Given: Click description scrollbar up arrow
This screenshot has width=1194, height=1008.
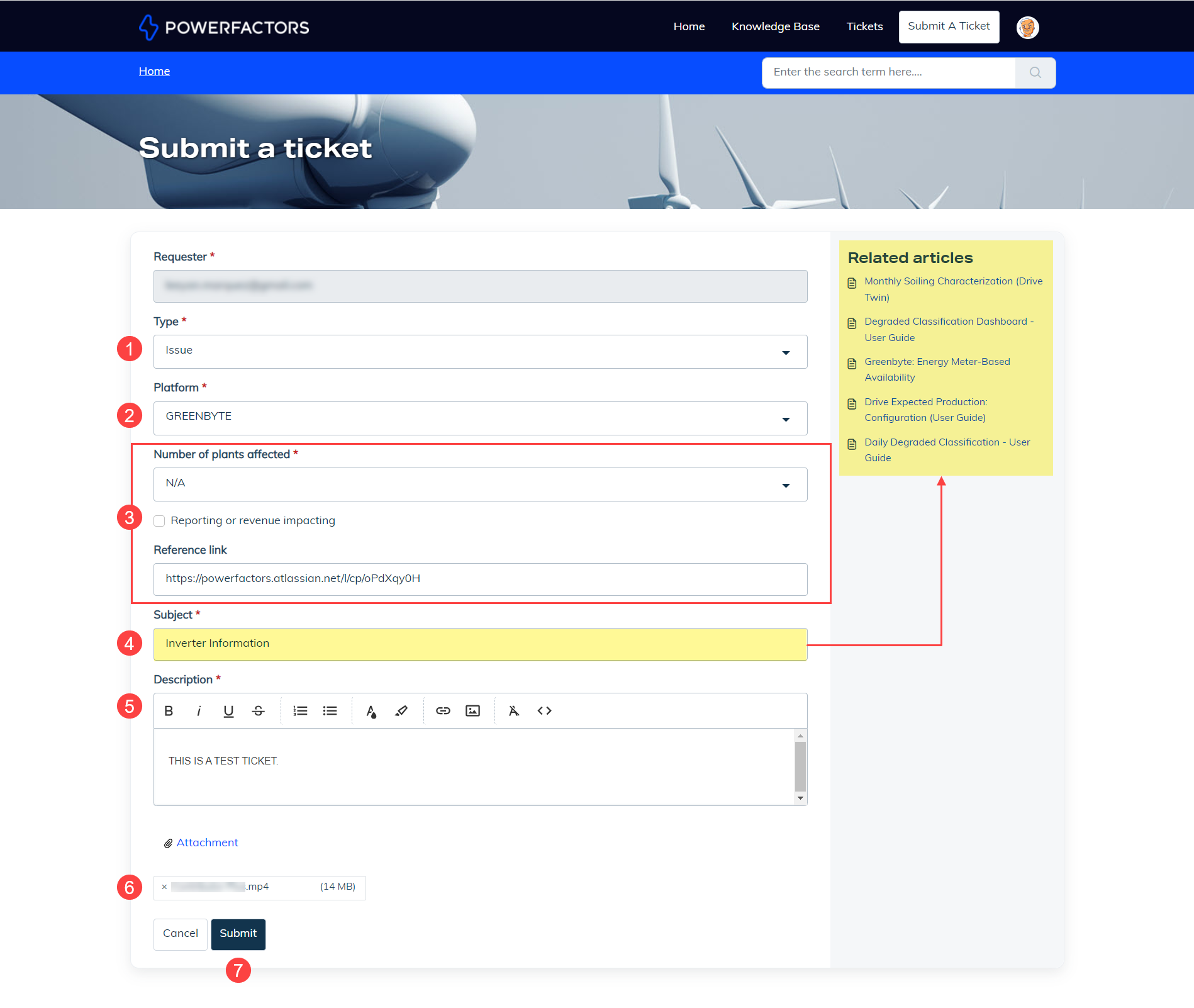Looking at the screenshot, I should click(800, 736).
